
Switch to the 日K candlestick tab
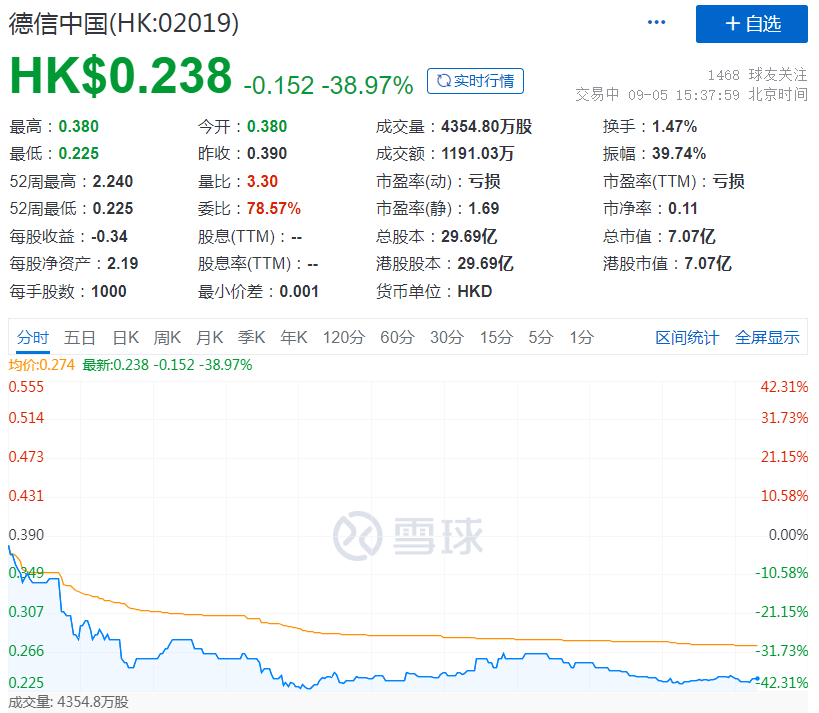124,338
